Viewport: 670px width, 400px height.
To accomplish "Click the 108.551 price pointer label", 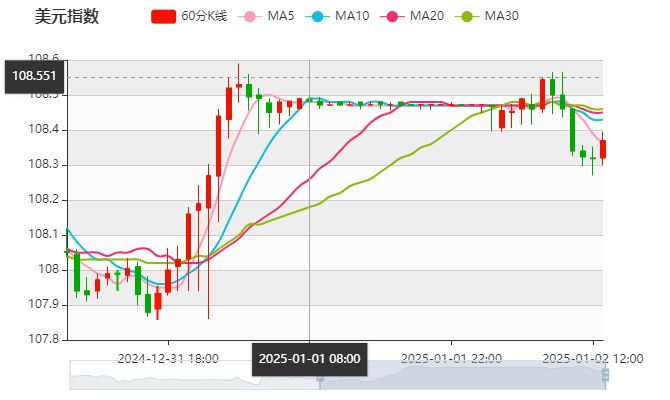I will point(34,76).
